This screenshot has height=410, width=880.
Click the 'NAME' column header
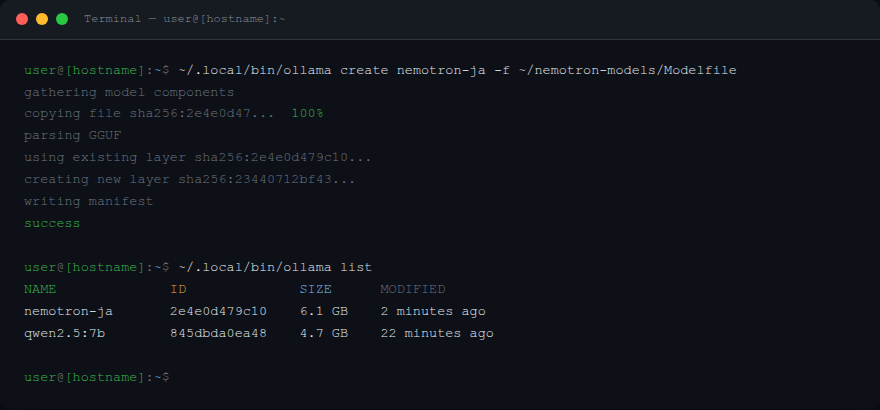coord(40,289)
